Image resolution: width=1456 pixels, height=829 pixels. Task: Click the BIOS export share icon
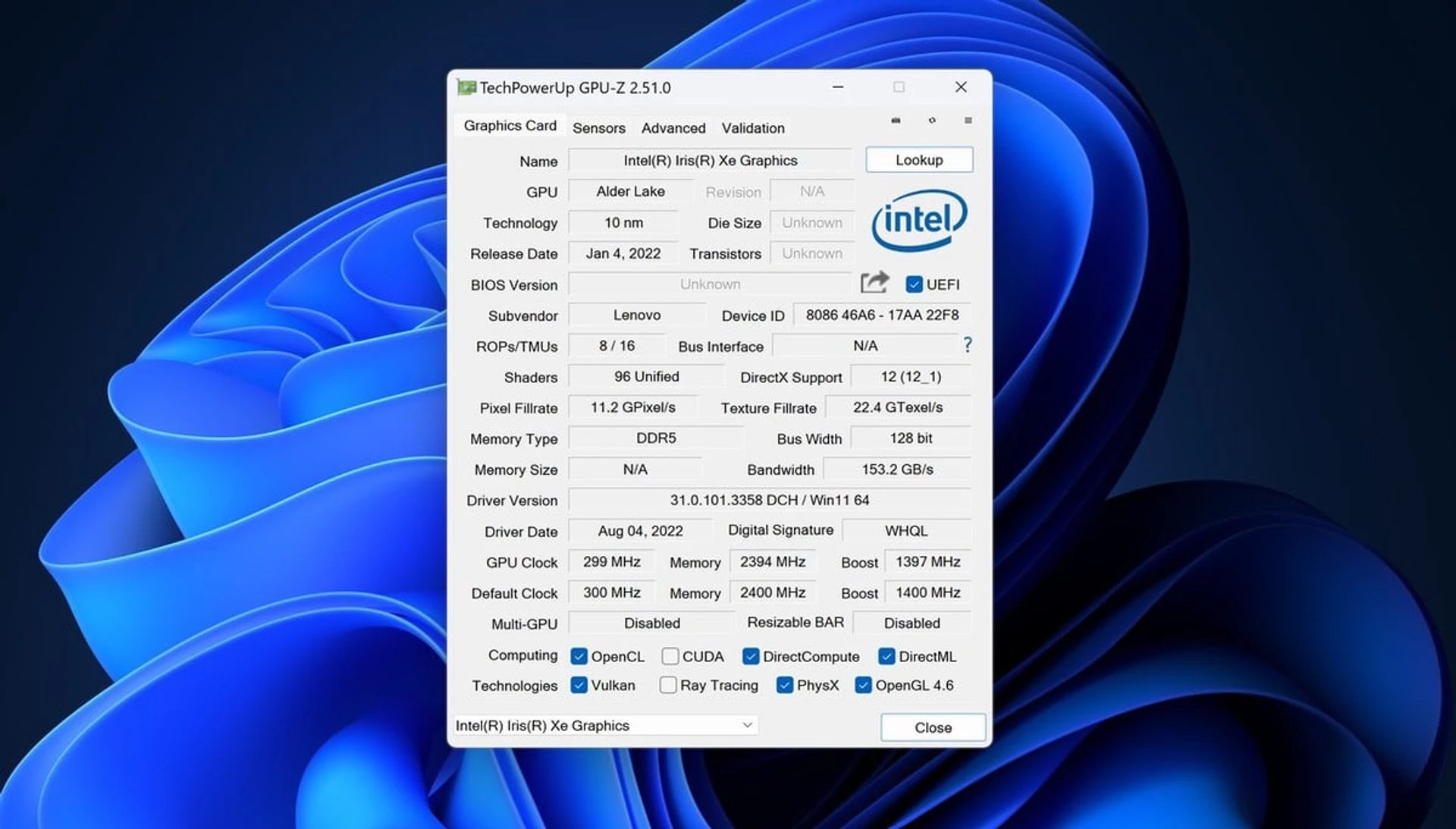click(x=874, y=283)
